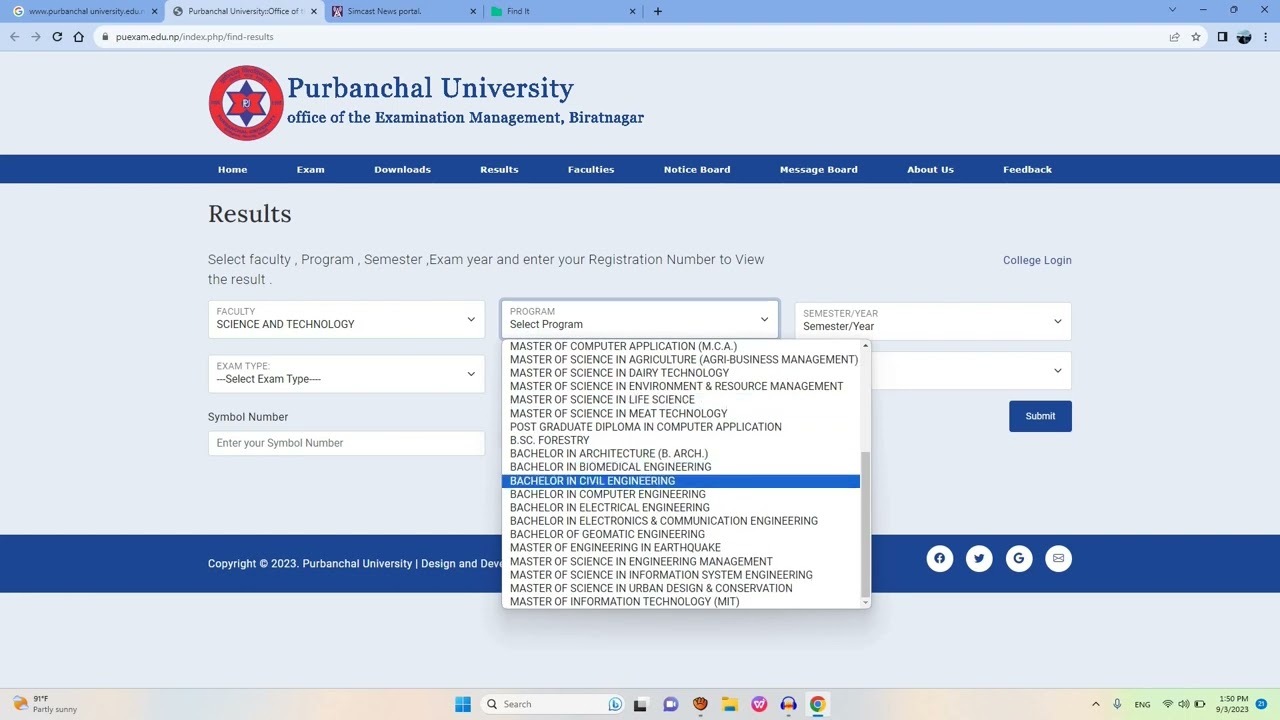This screenshot has width=1280, height=720.
Task: Select Bachelor in Computer Engineering option
Action: pos(680,494)
